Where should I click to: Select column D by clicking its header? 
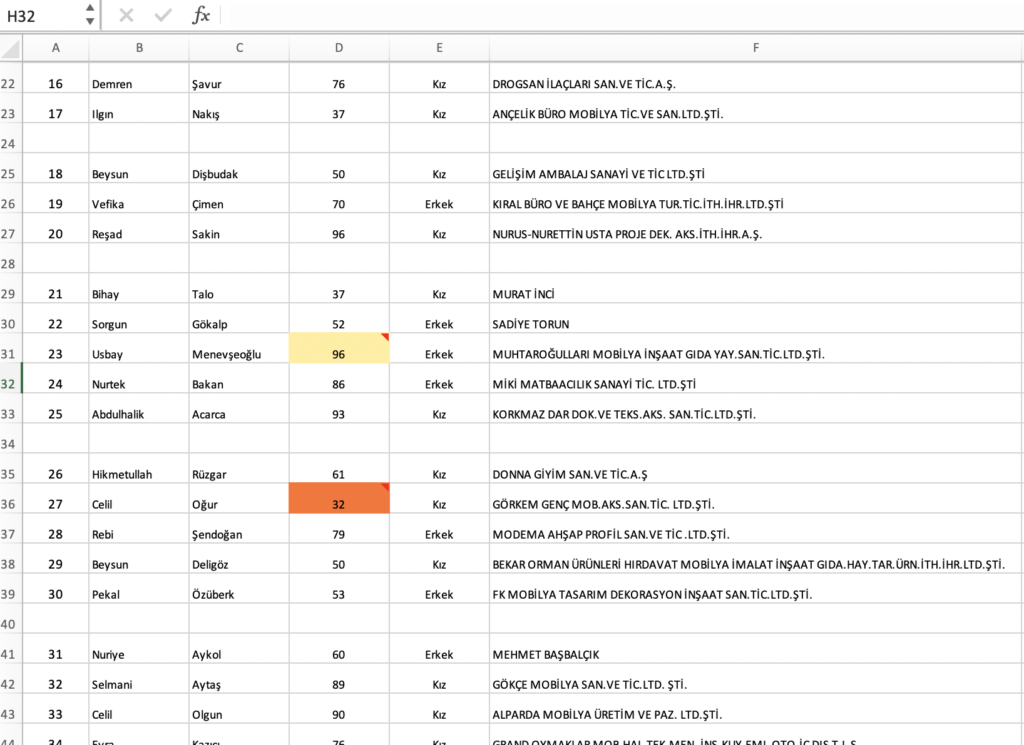click(338, 47)
